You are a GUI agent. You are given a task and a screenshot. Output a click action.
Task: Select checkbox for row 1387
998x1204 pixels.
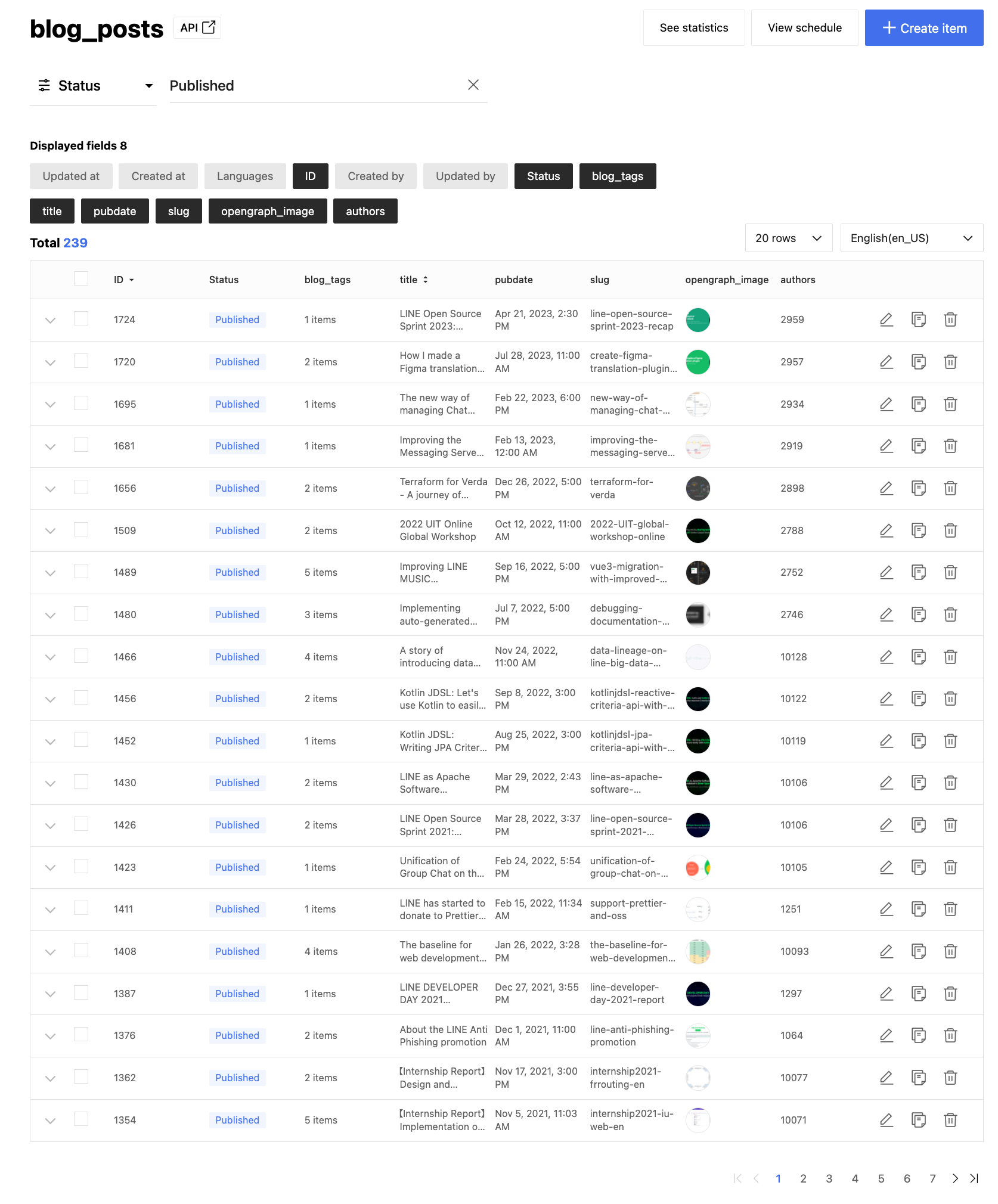81,992
